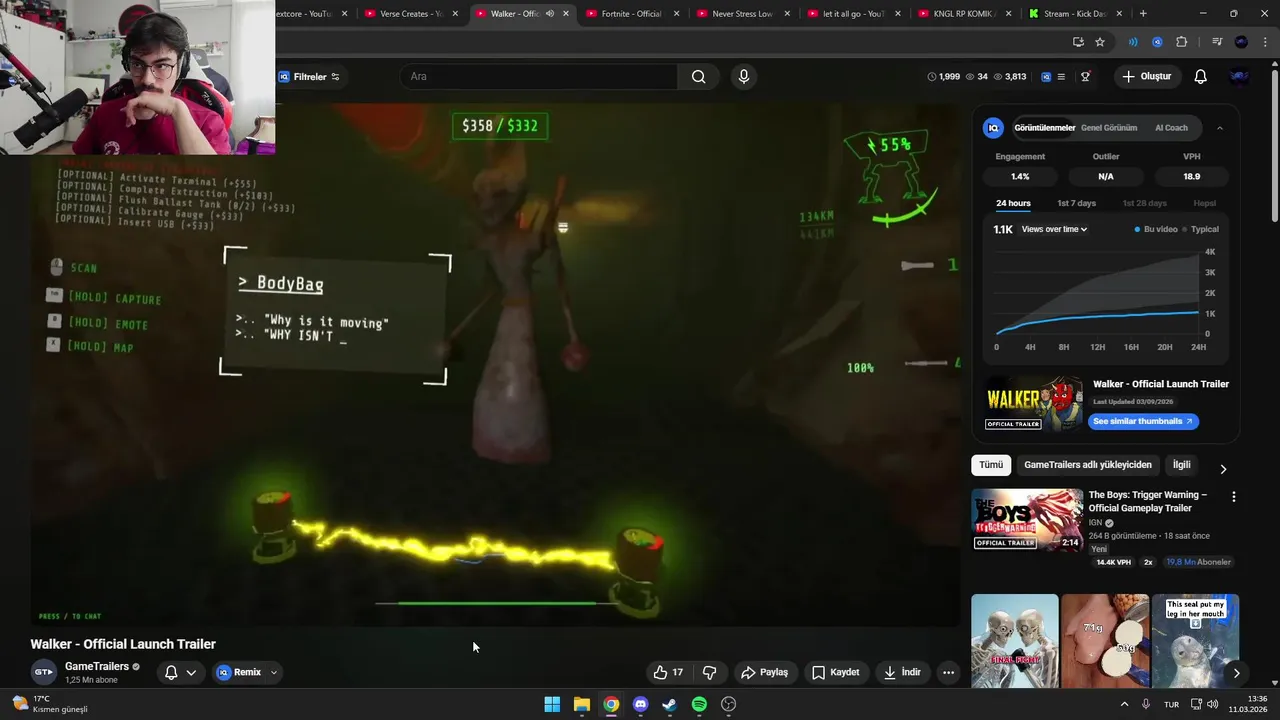Viewport: 1280px width, 720px height.
Task: Toggle the Typical legend series
Action: [1201, 229]
